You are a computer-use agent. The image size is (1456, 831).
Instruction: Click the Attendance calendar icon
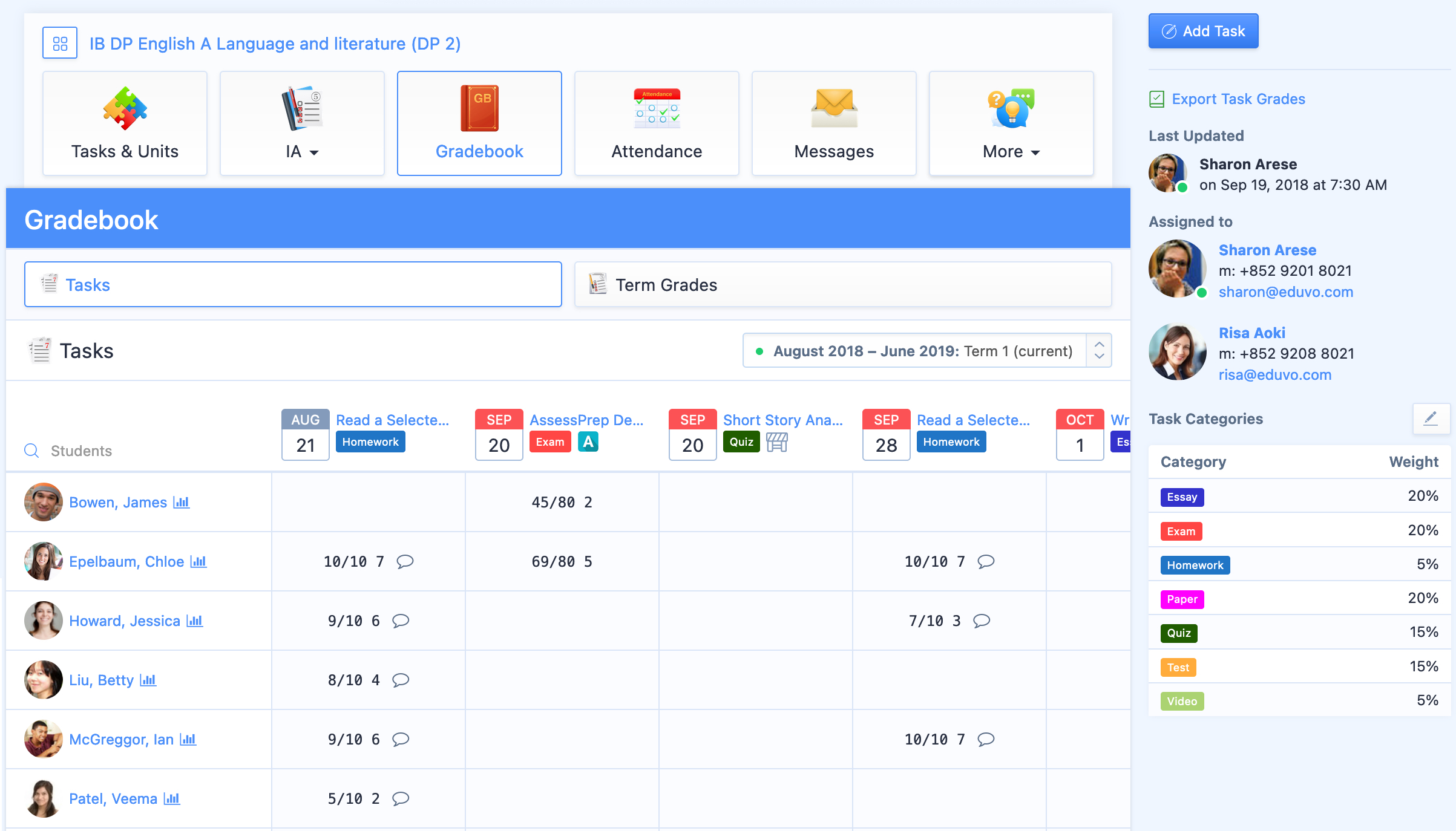(x=657, y=108)
